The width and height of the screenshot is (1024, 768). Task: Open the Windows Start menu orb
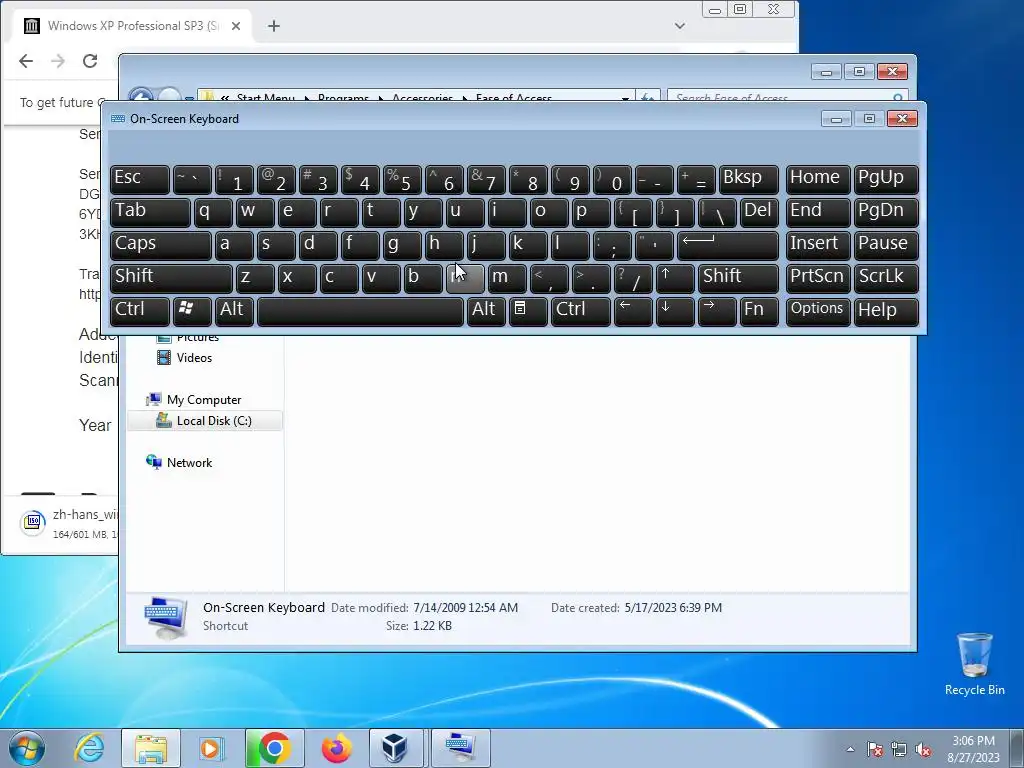coord(27,748)
